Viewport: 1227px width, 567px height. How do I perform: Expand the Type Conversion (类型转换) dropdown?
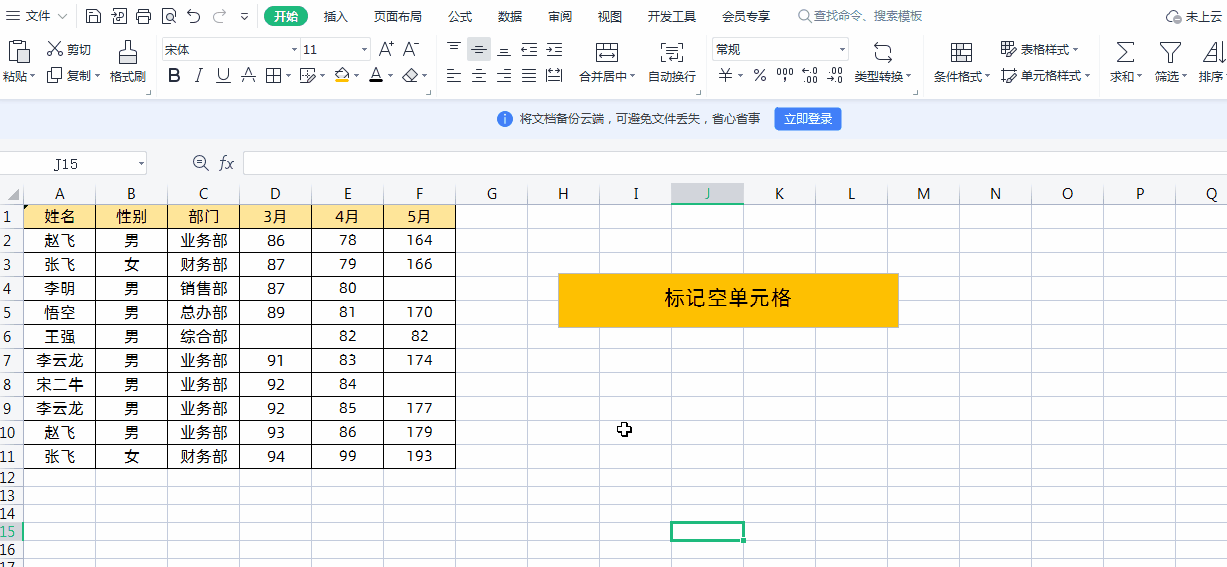tap(909, 77)
